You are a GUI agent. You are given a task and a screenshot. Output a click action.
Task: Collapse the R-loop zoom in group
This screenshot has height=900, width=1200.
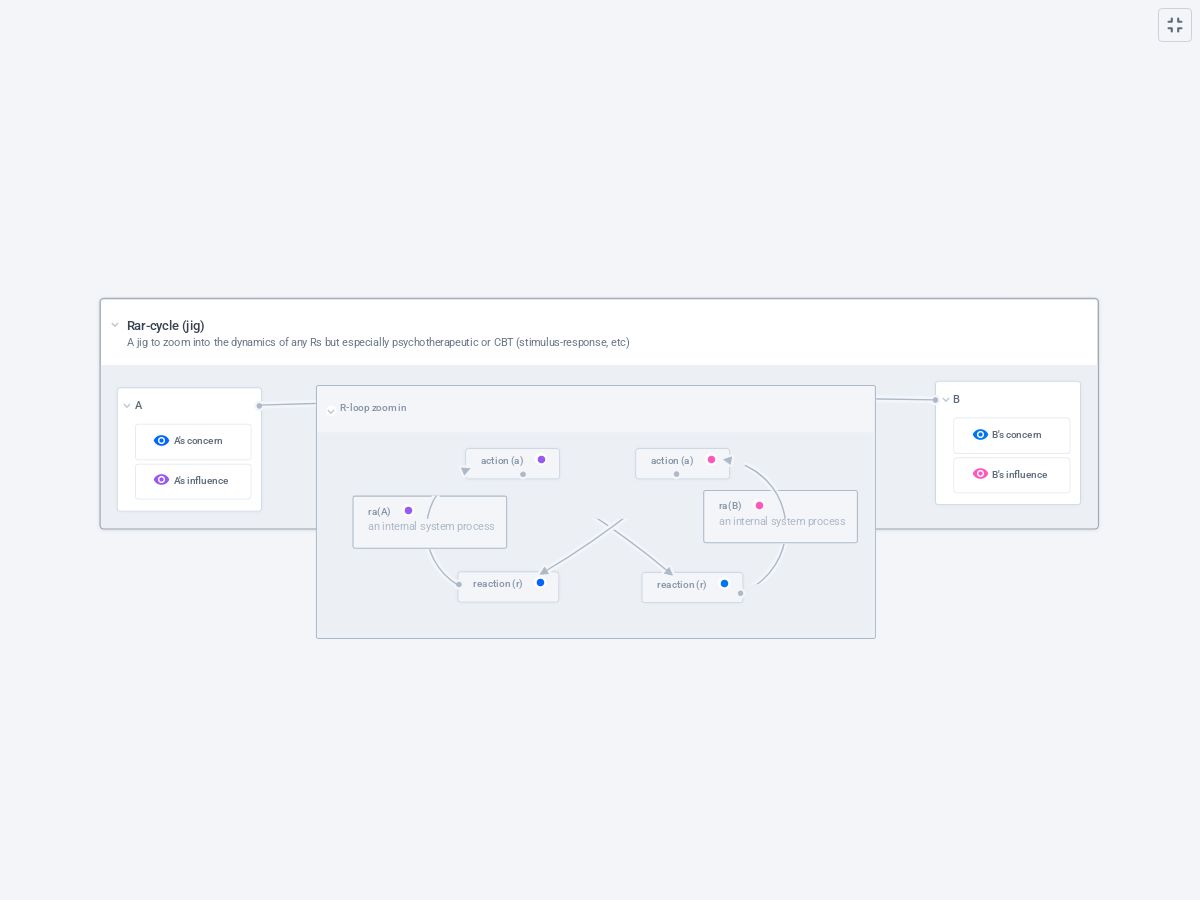pyautogui.click(x=331, y=411)
